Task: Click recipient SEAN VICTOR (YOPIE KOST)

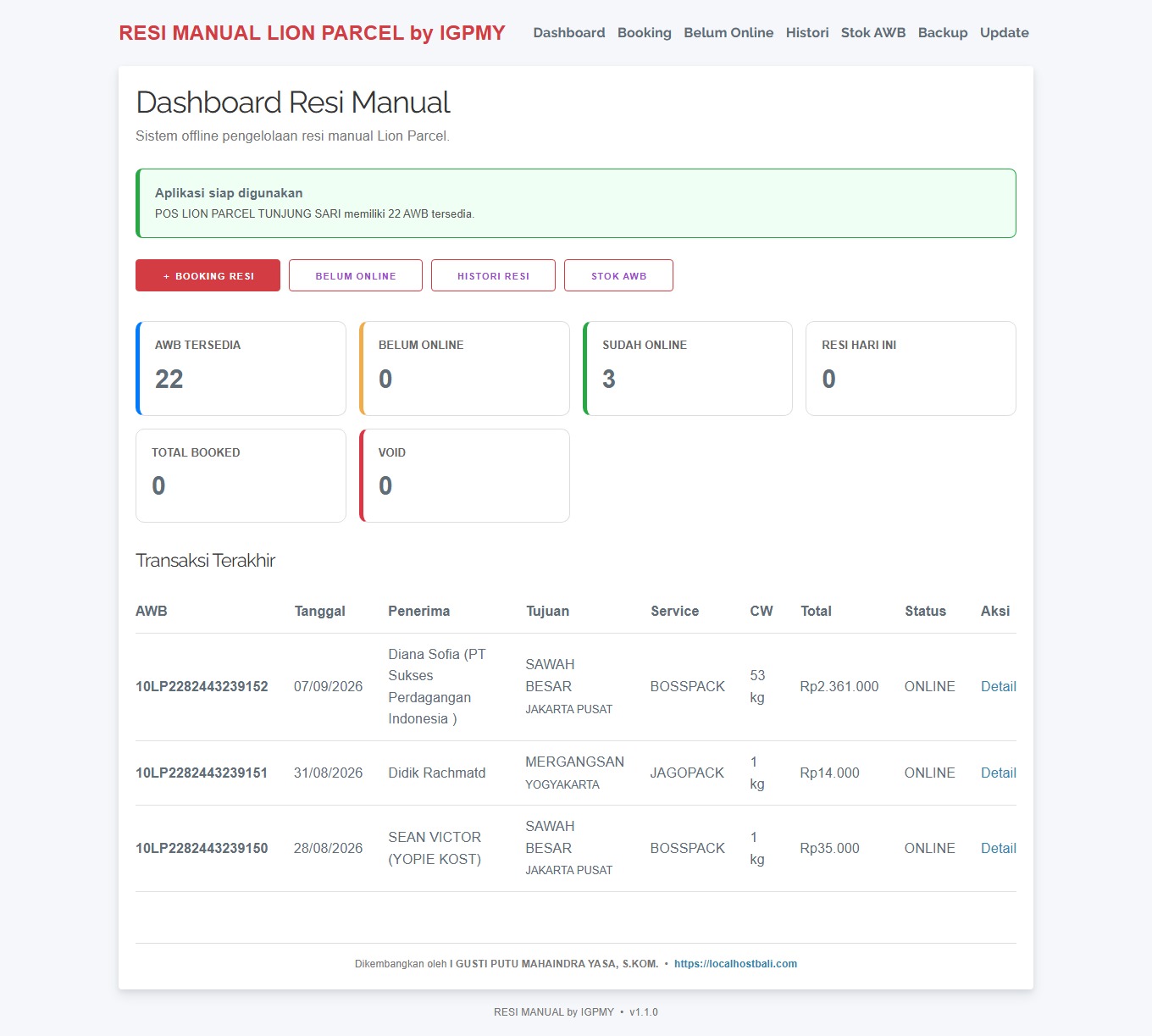Action: pyautogui.click(x=435, y=848)
